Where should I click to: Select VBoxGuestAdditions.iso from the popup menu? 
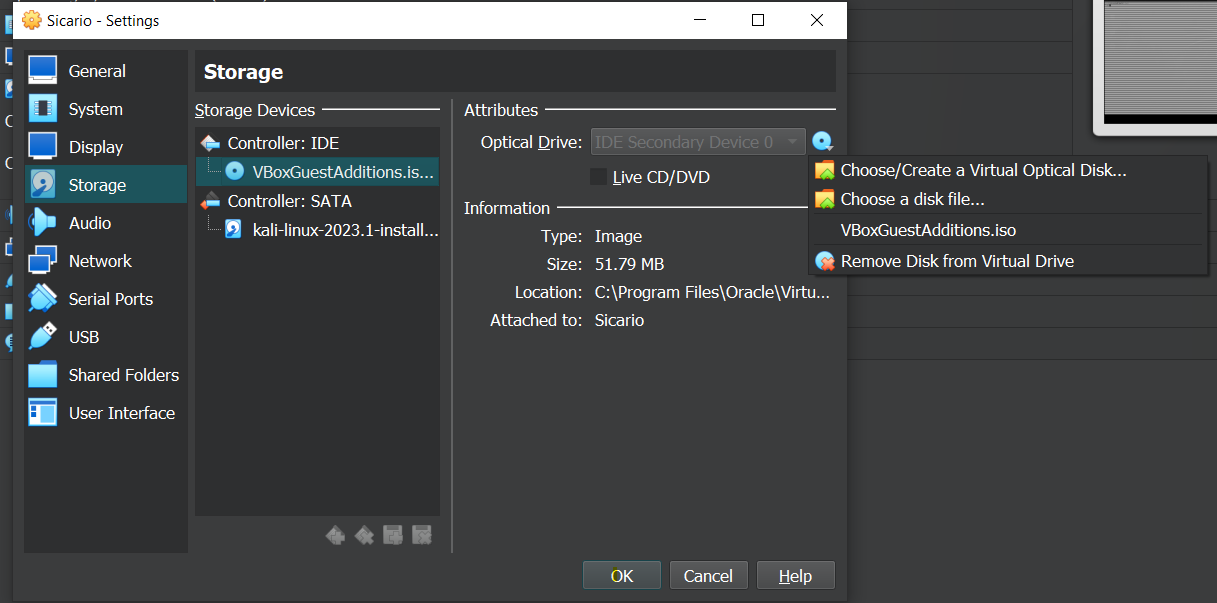pos(1007,230)
